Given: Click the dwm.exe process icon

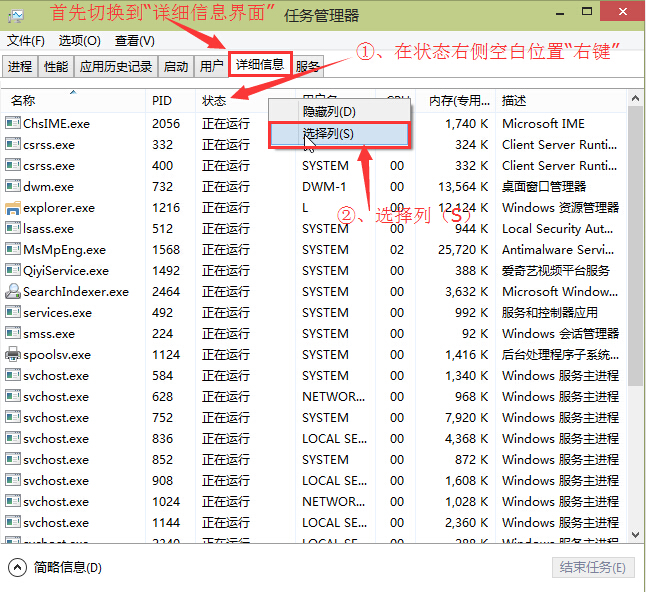Looking at the screenshot, I should click(13, 187).
